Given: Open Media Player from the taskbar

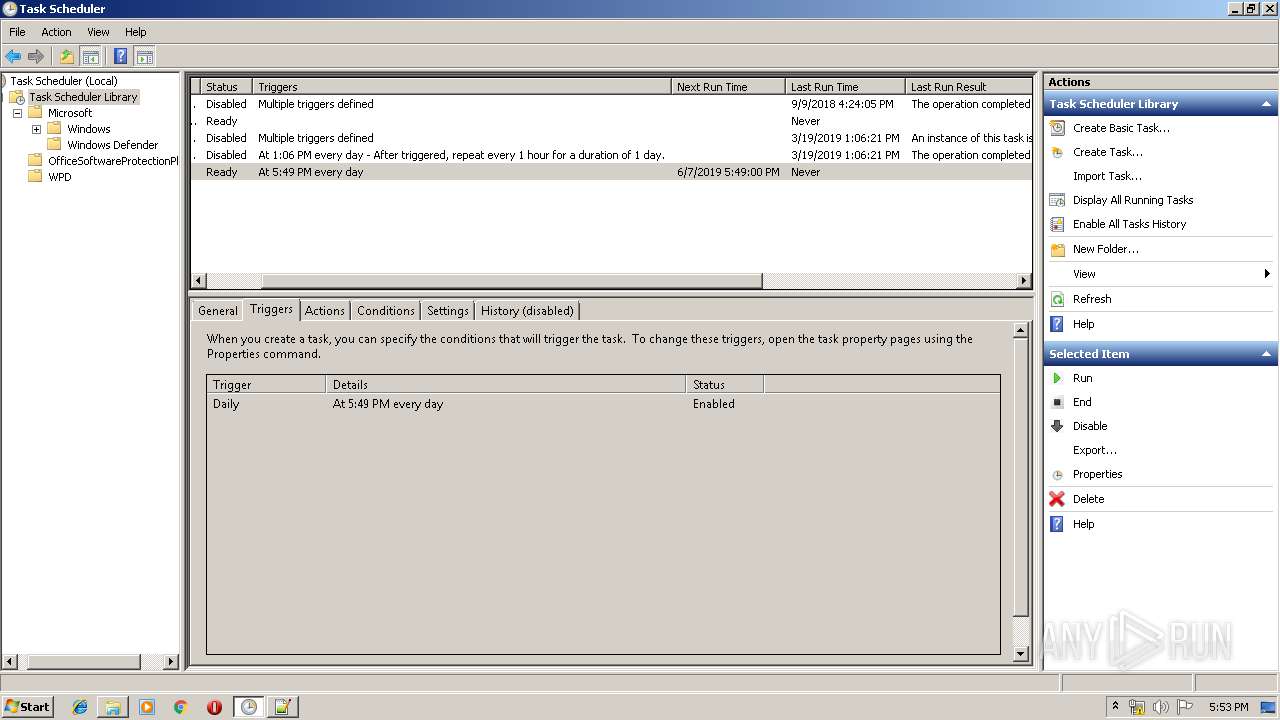Looking at the screenshot, I should tap(147, 707).
